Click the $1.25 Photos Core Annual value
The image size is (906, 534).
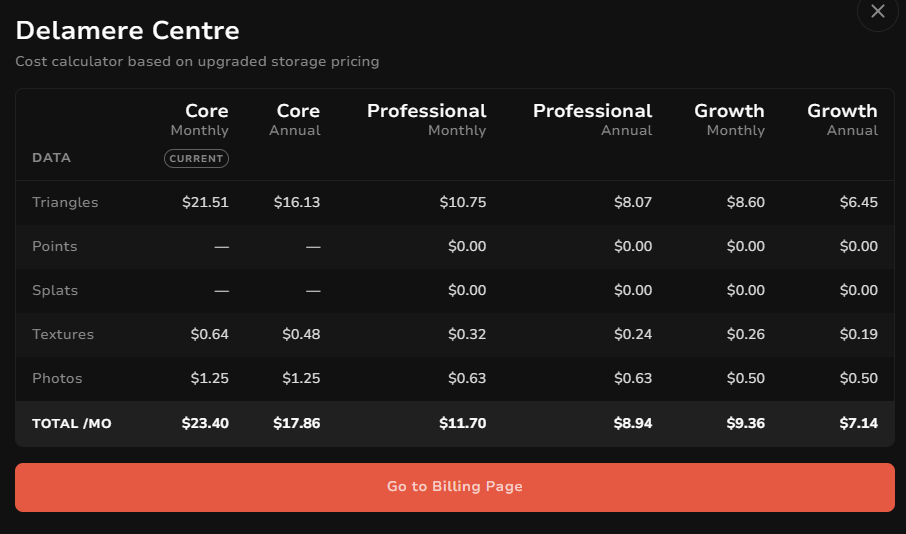pos(301,378)
